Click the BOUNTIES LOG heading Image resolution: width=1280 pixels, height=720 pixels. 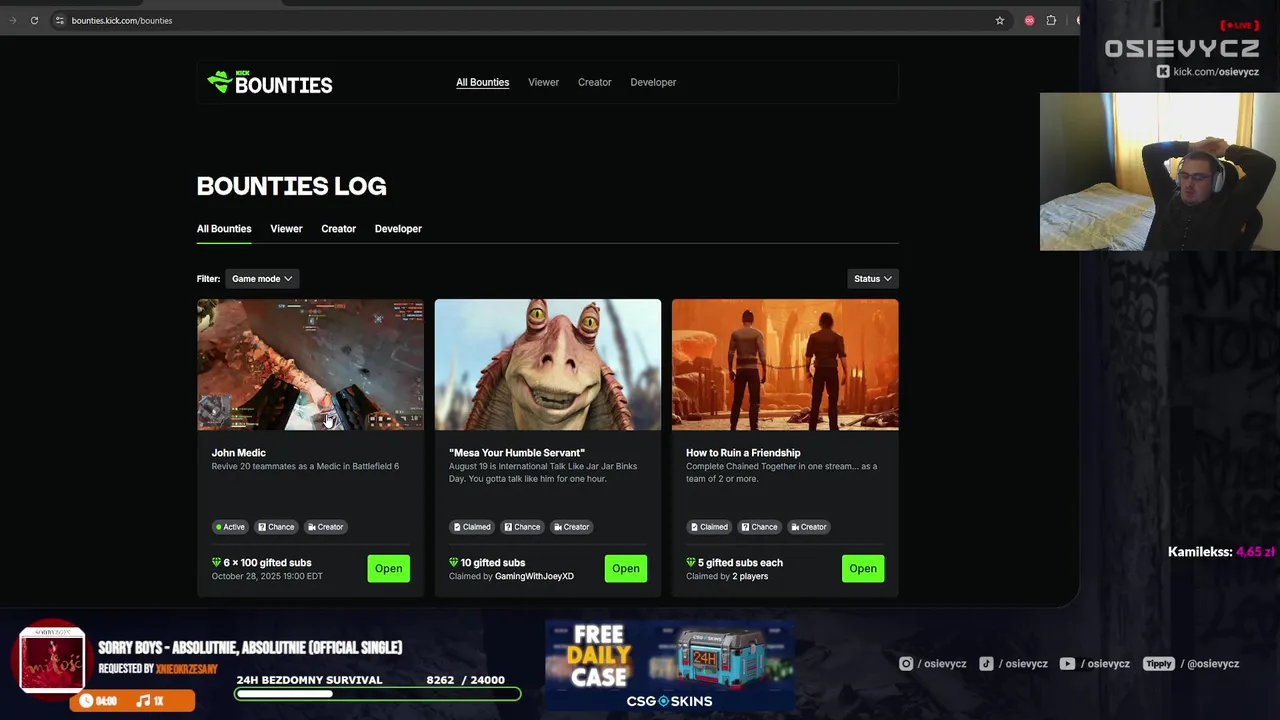tap(291, 186)
